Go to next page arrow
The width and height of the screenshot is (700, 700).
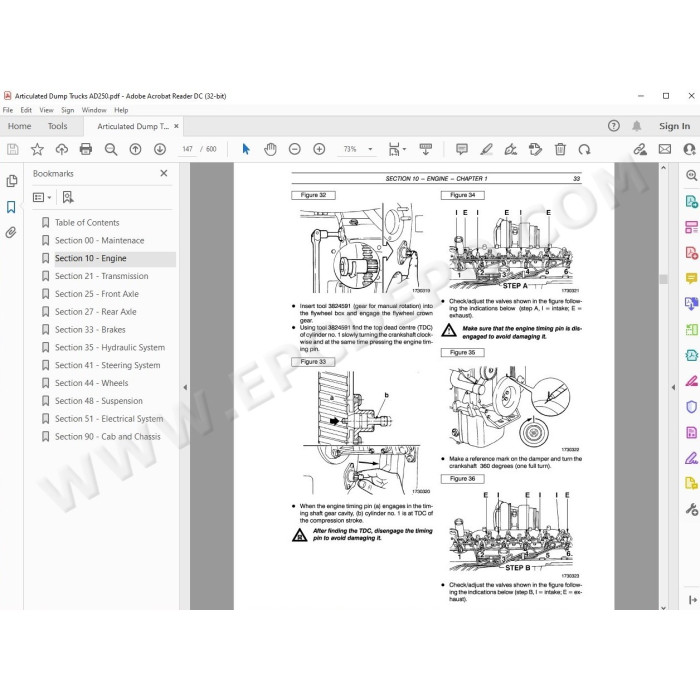(160, 149)
